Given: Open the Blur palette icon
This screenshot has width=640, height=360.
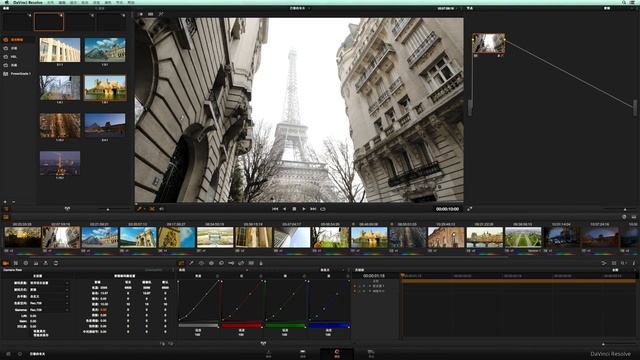Looking at the screenshot, I should pyautogui.click(x=221, y=263).
